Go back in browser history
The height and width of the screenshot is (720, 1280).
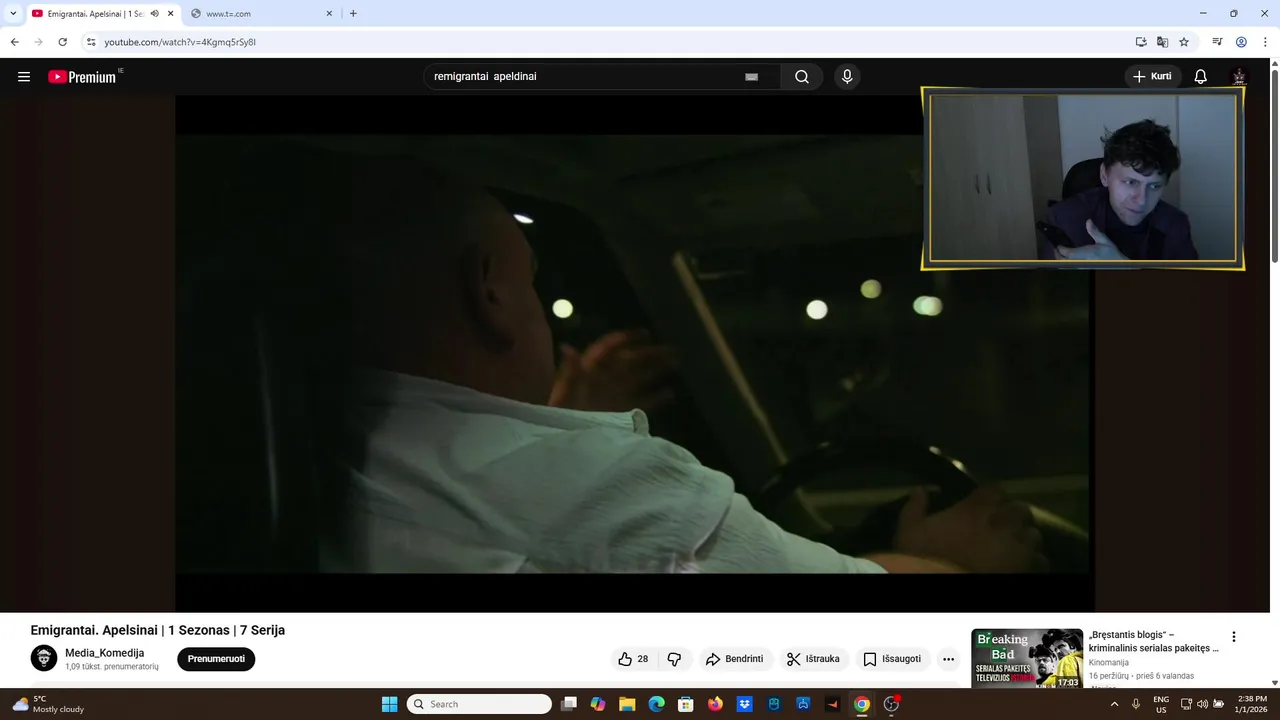(x=14, y=42)
